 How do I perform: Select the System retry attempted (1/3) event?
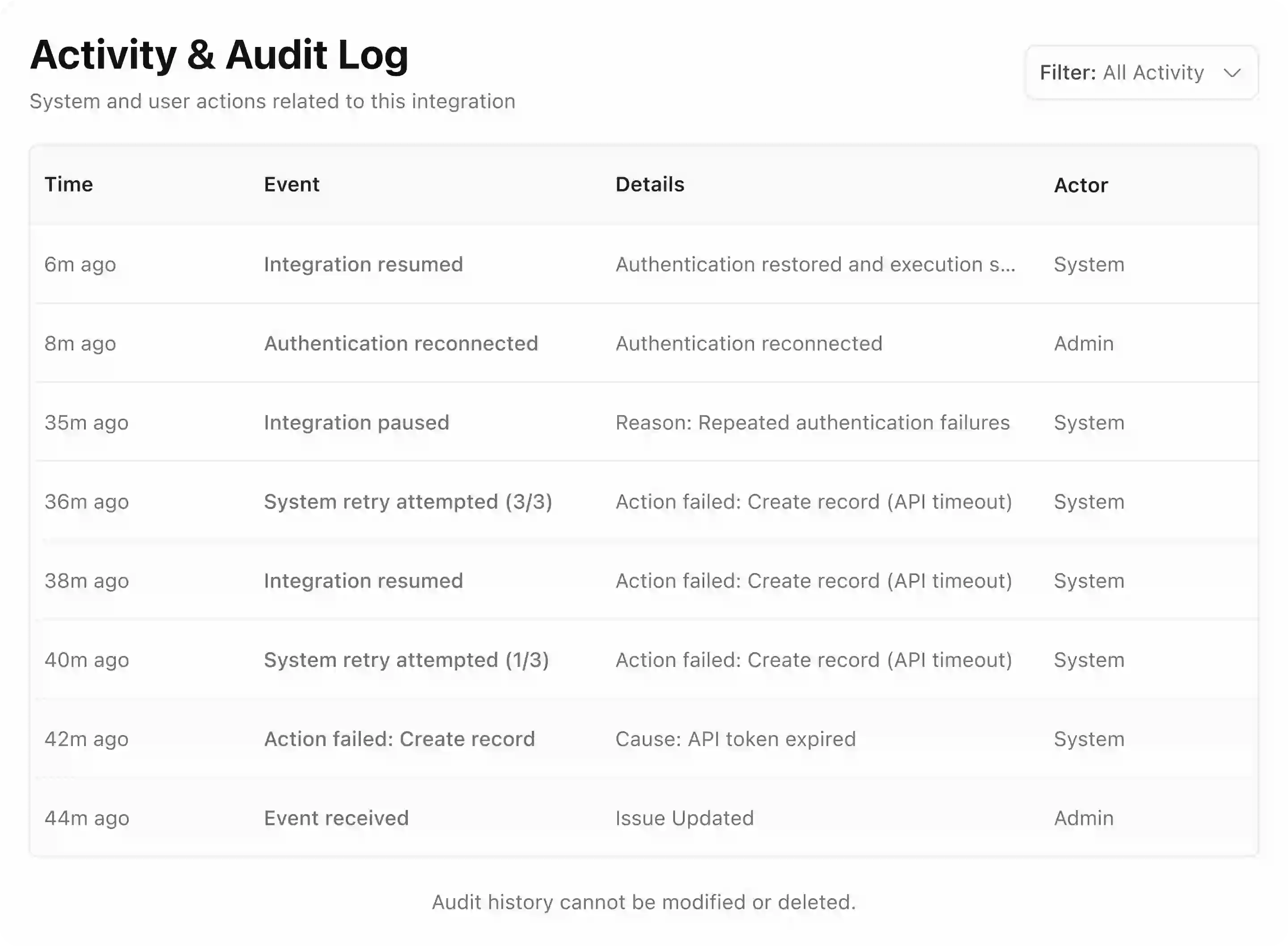coord(406,660)
